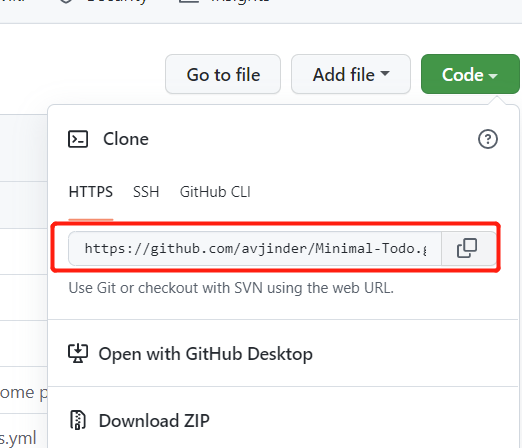Click the caret arrow on Code button

(x=493, y=76)
